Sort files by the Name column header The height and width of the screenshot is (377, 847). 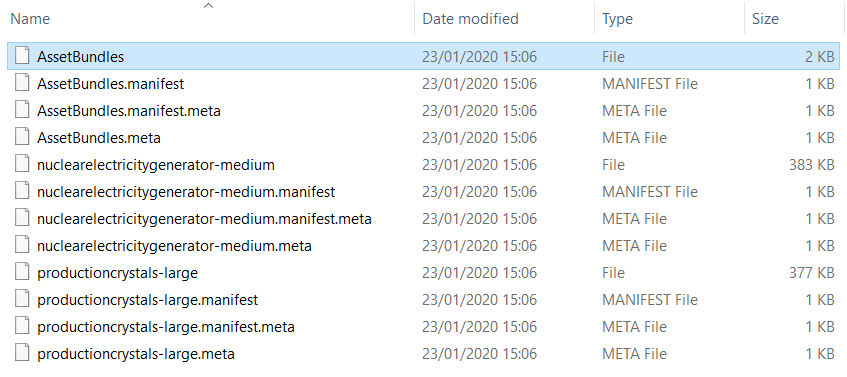click(30, 19)
